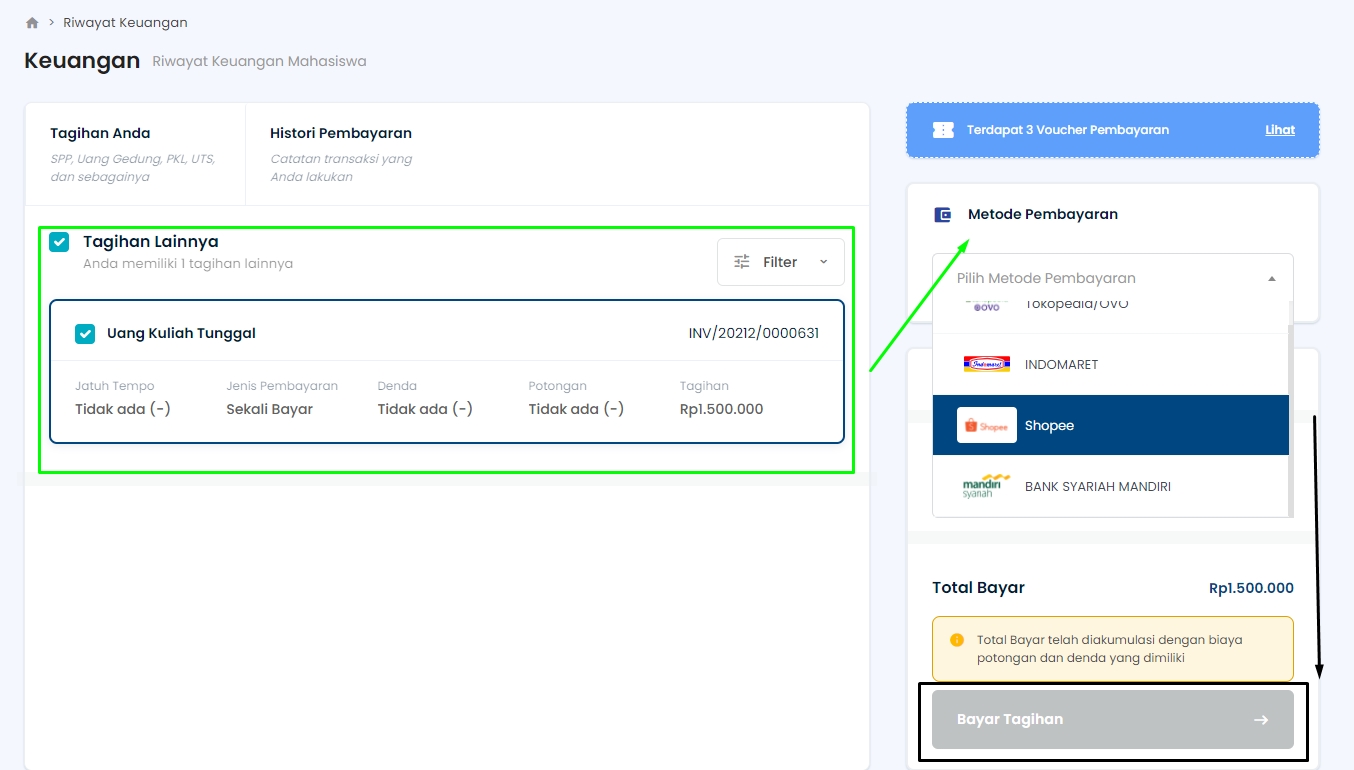Click the Riwayat Keuangan breadcrumb
The height and width of the screenshot is (770, 1354).
(125, 23)
